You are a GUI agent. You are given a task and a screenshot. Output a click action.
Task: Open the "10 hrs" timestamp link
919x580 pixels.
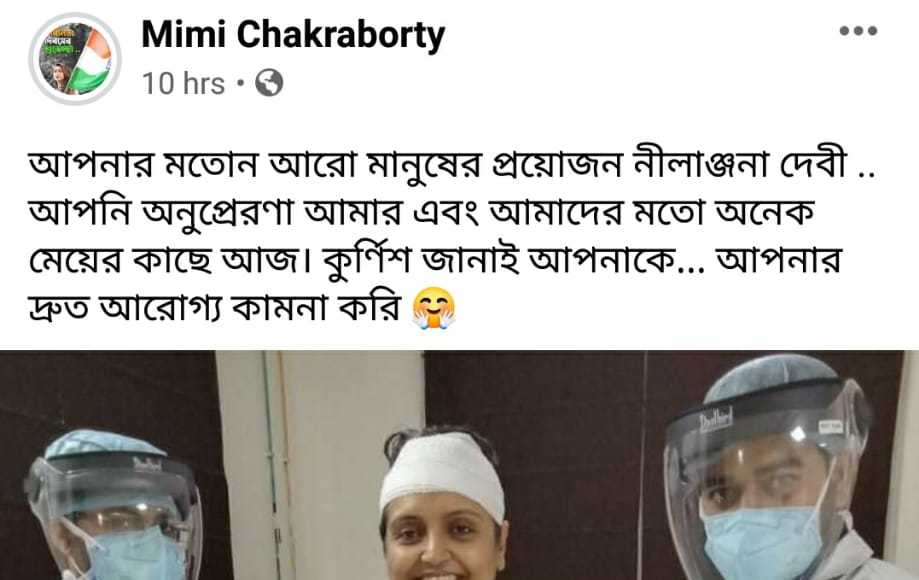click(183, 83)
